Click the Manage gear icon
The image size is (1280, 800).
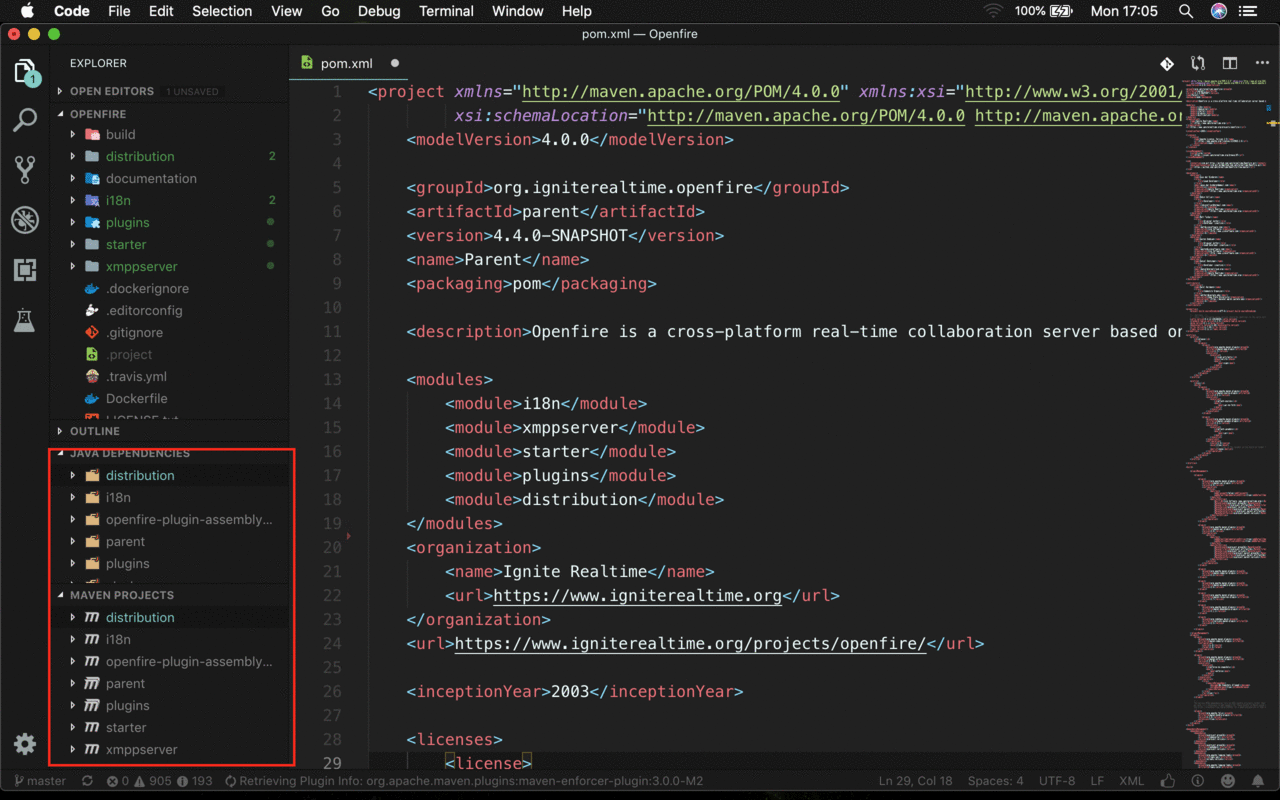(x=25, y=744)
